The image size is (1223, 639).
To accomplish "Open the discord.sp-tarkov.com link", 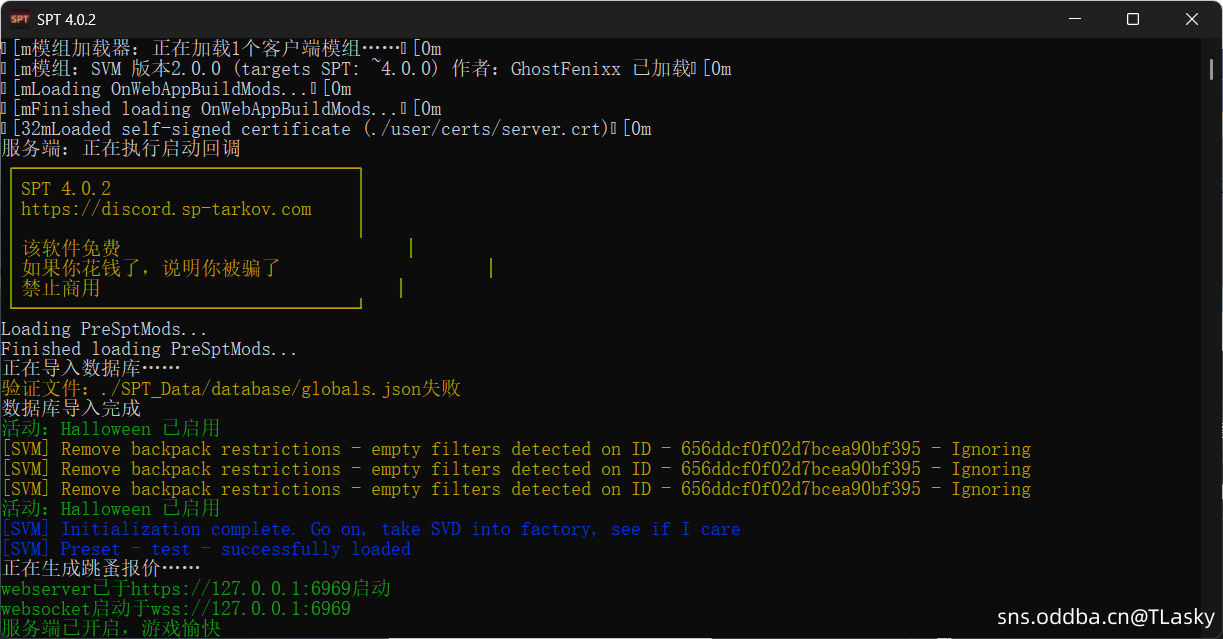I will pyautogui.click(x=166, y=210).
